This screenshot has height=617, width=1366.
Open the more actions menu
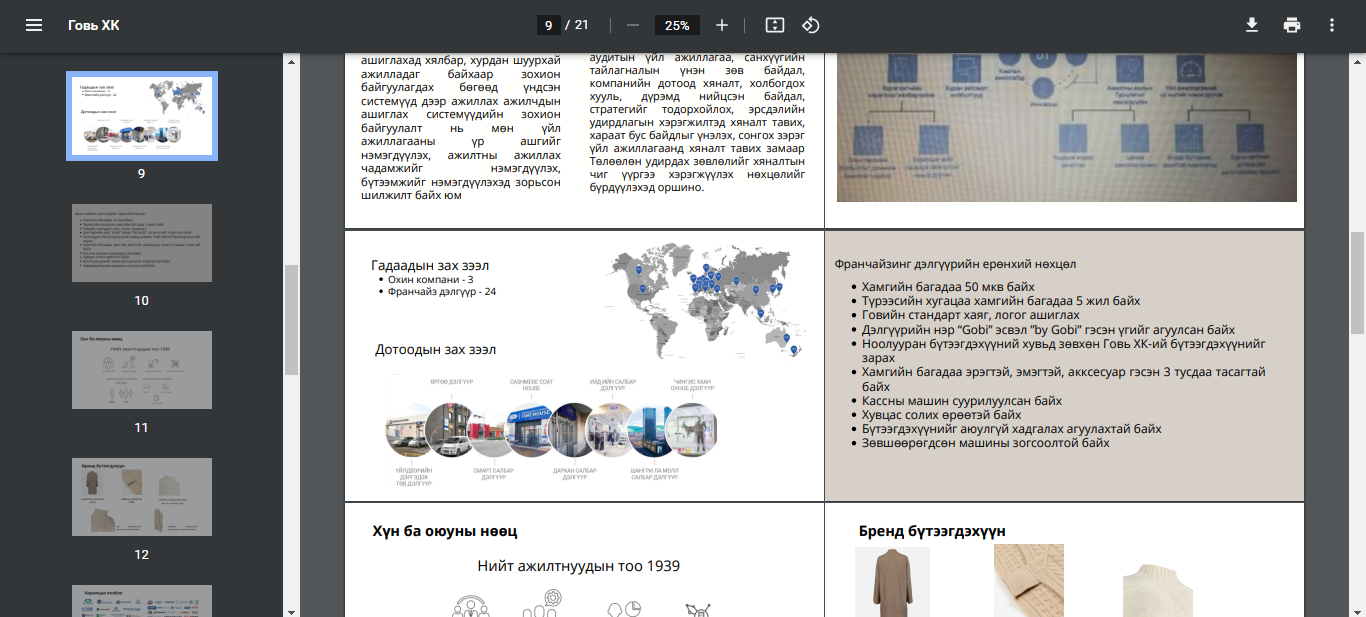1331,25
